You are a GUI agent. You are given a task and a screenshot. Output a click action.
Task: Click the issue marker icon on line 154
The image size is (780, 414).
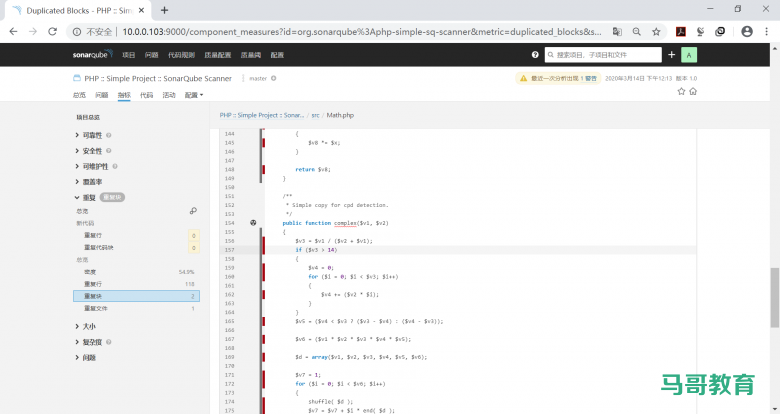coord(253,222)
